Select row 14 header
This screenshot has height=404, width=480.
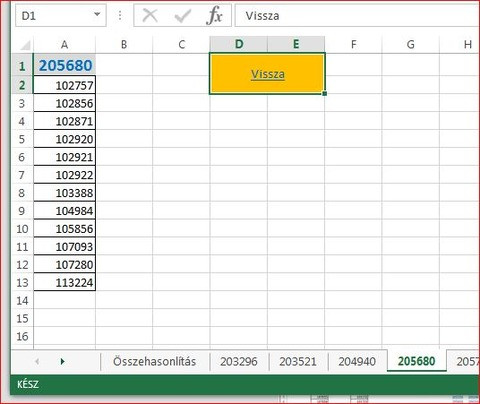[22, 301]
